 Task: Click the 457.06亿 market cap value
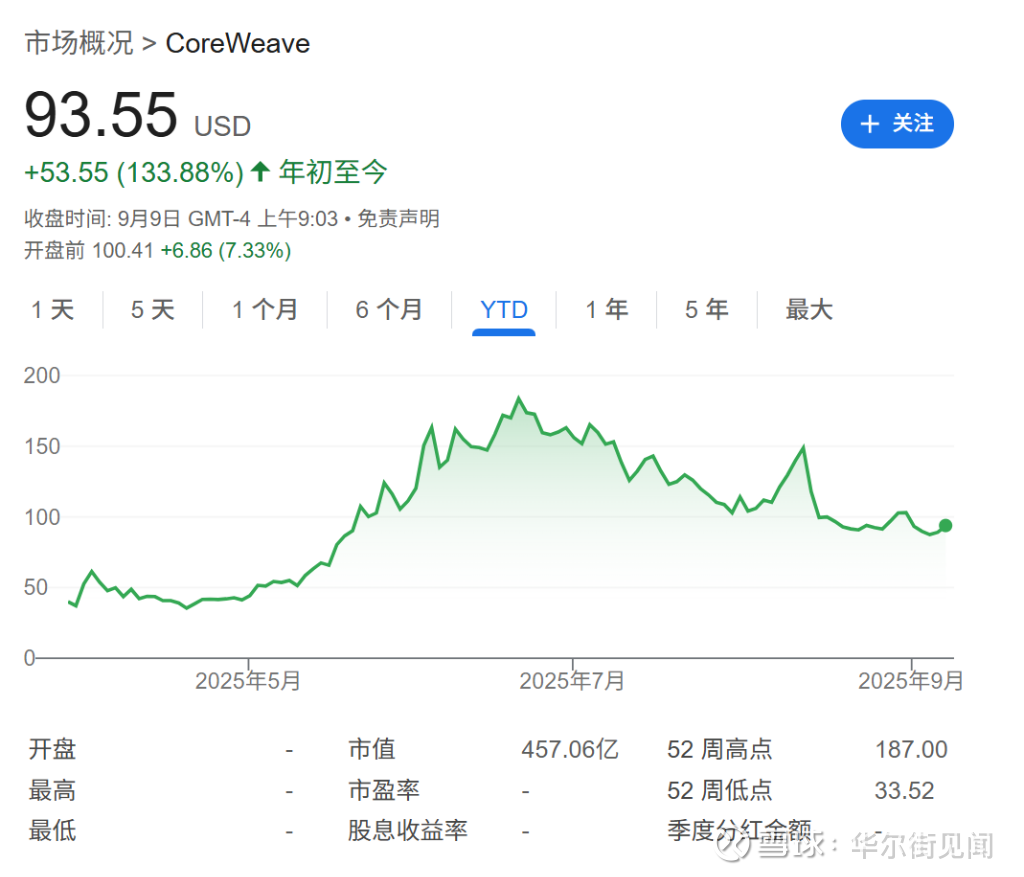click(x=569, y=750)
